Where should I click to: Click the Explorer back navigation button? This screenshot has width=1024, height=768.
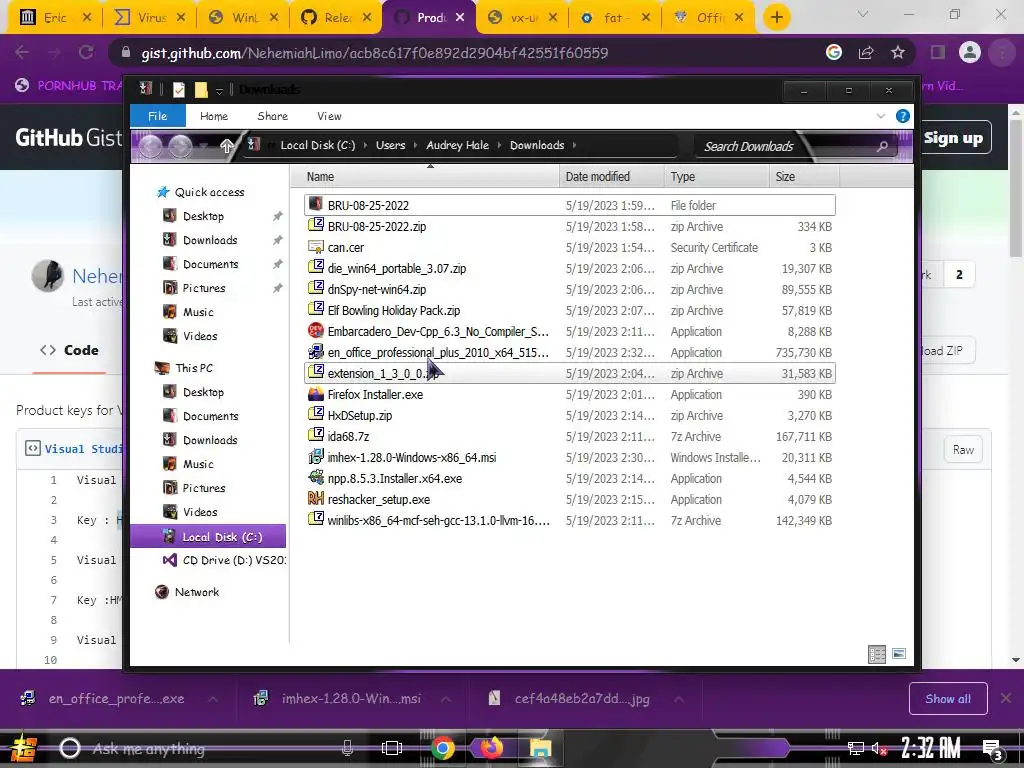click(150, 146)
